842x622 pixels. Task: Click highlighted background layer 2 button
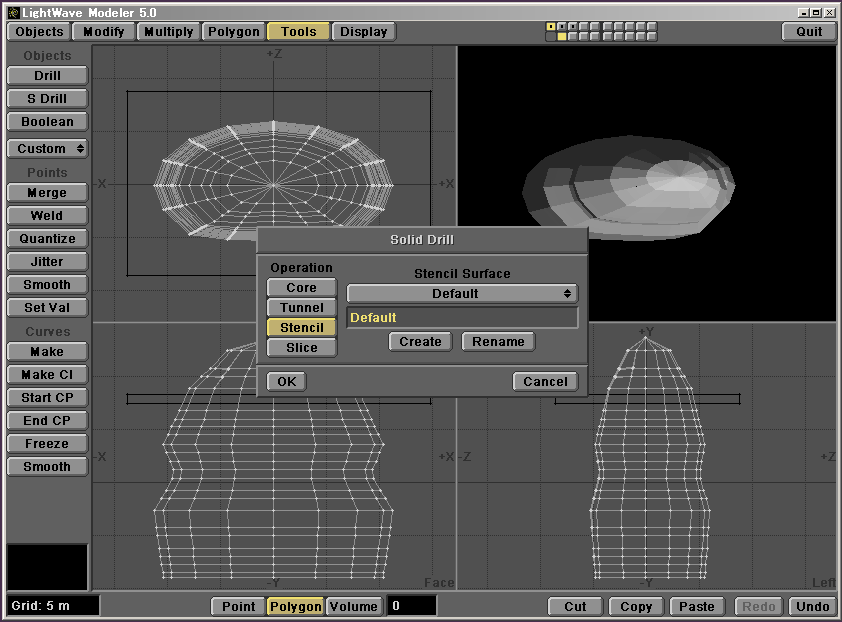click(562, 37)
